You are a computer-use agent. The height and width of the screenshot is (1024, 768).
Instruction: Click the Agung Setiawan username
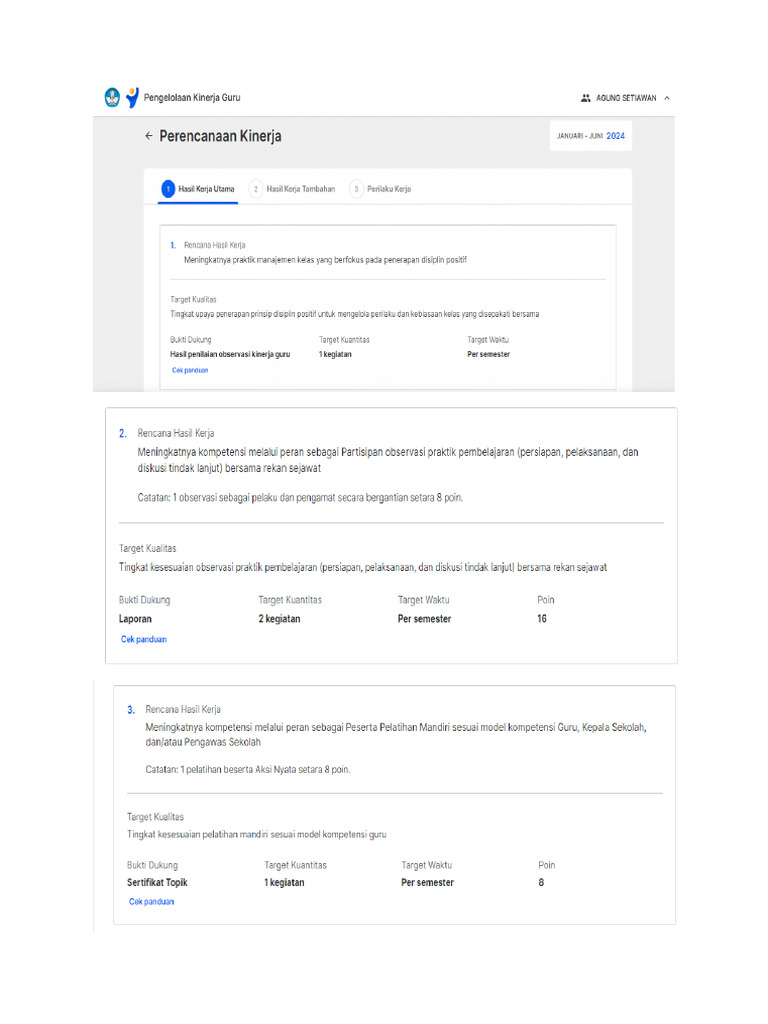coord(625,98)
